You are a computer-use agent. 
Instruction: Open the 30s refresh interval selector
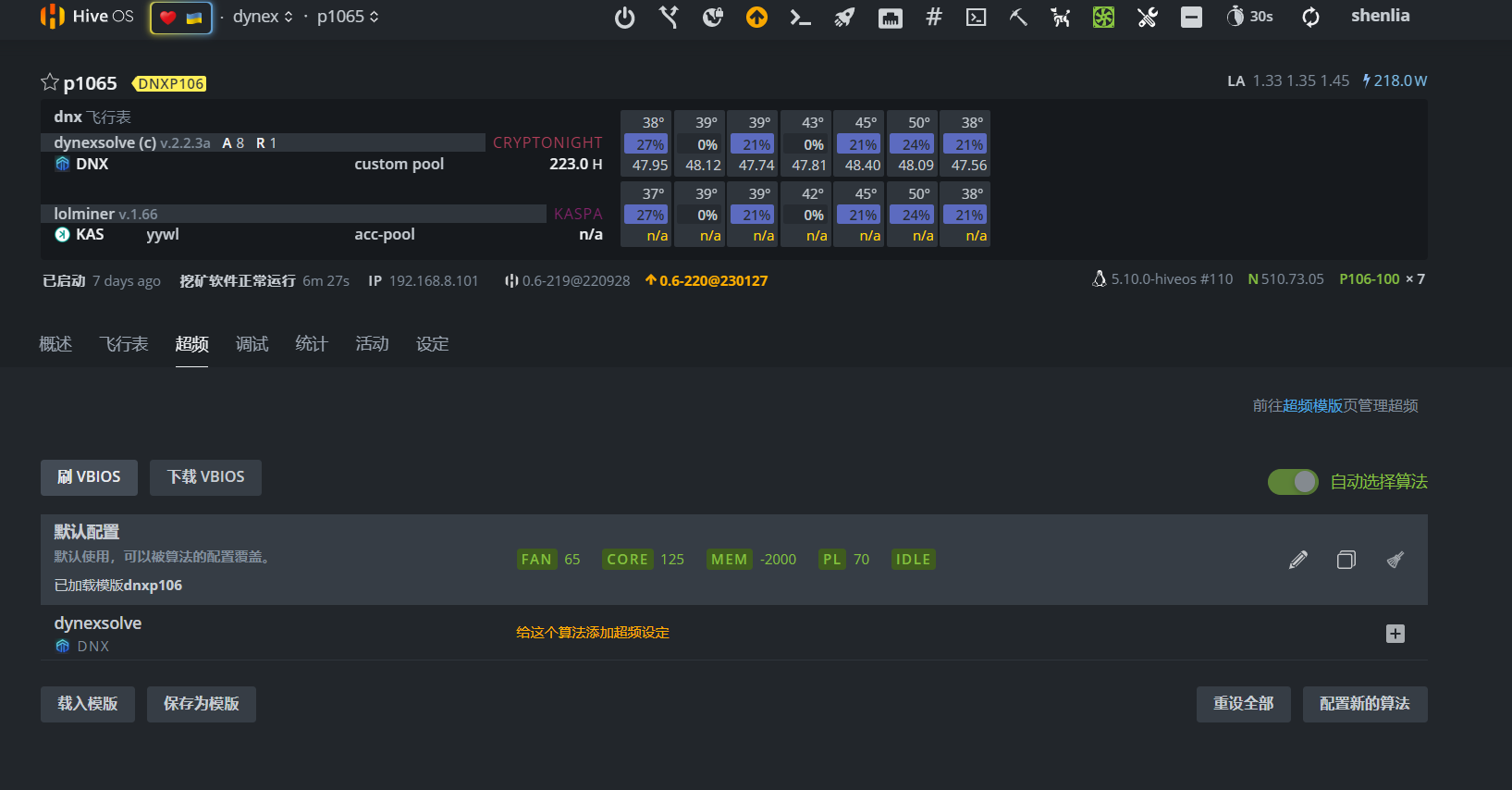(1249, 17)
